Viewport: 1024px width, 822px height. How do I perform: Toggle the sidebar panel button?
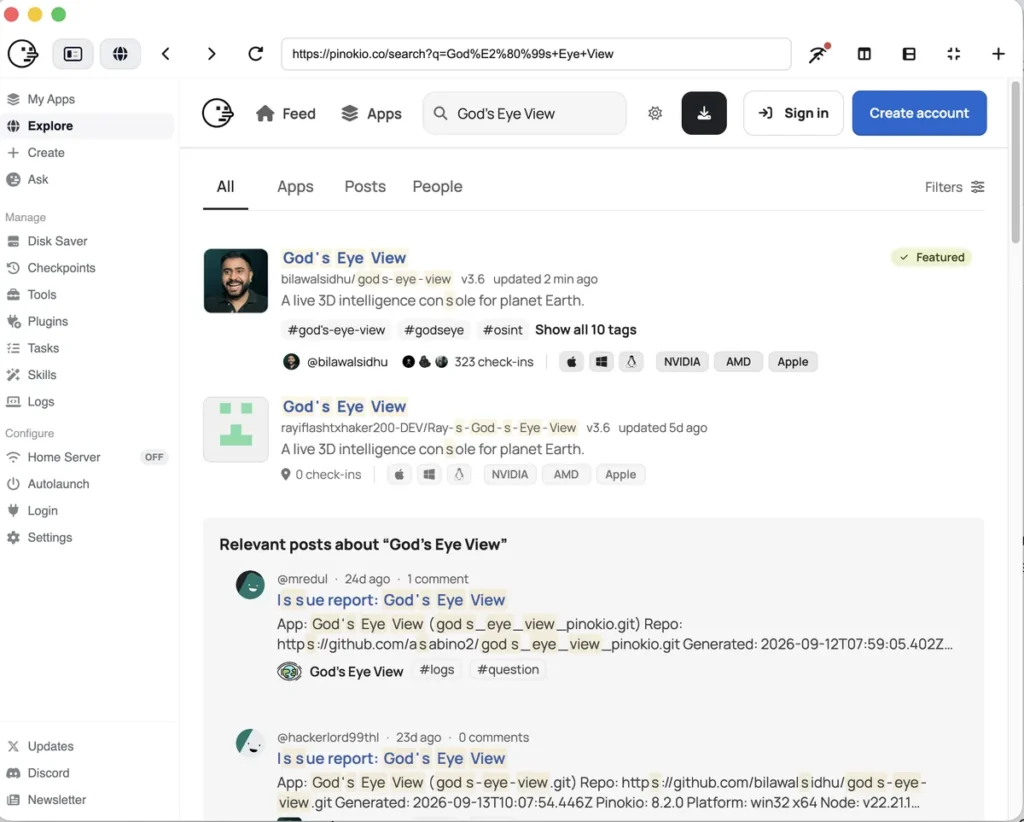point(72,54)
